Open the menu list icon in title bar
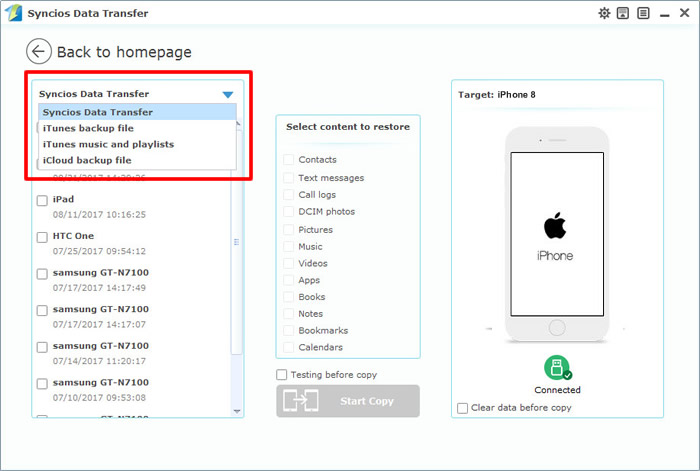The image size is (700, 471). point(643,13)
